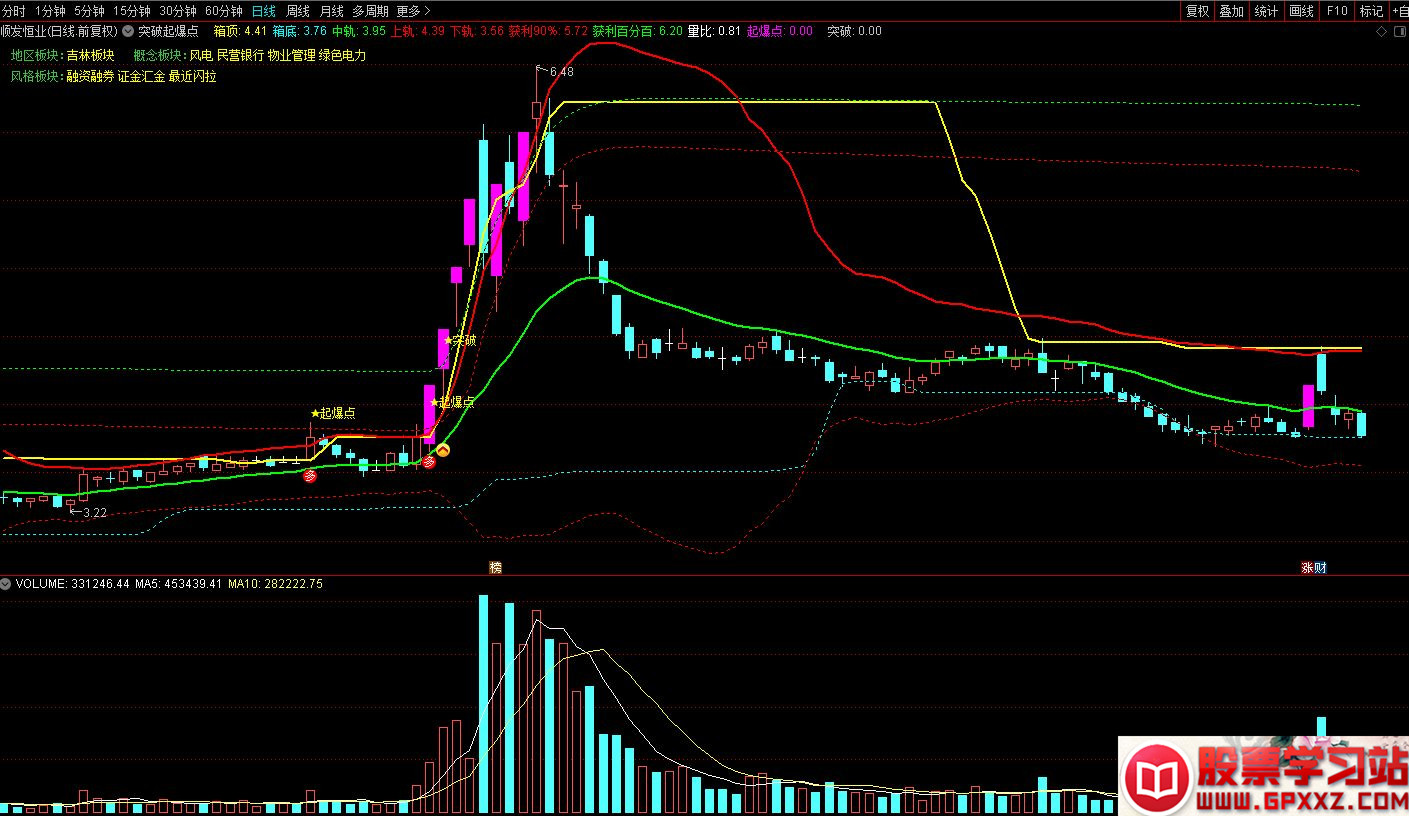The height and width of the screenshot is (816, 1409).
Task: Open the indicator dropdown beside 突破起爆点
Action: coord(128,31)
